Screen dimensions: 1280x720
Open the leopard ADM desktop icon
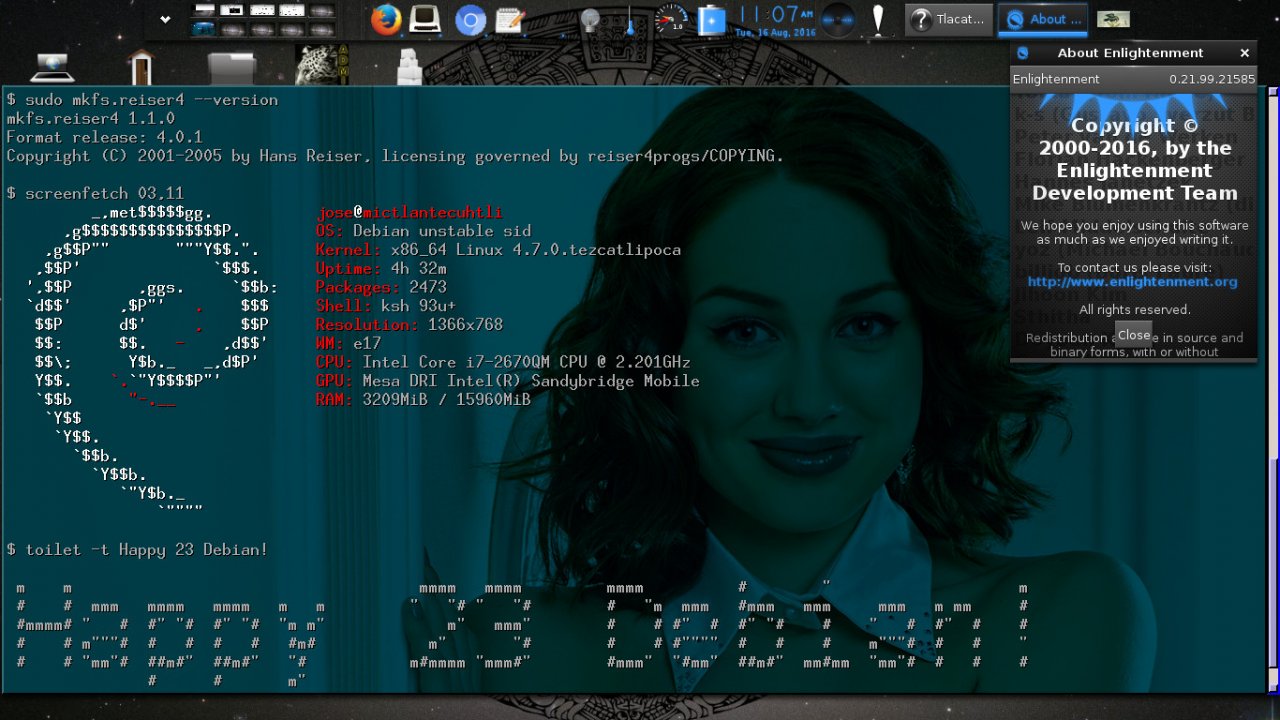click(x=322, y=65)
